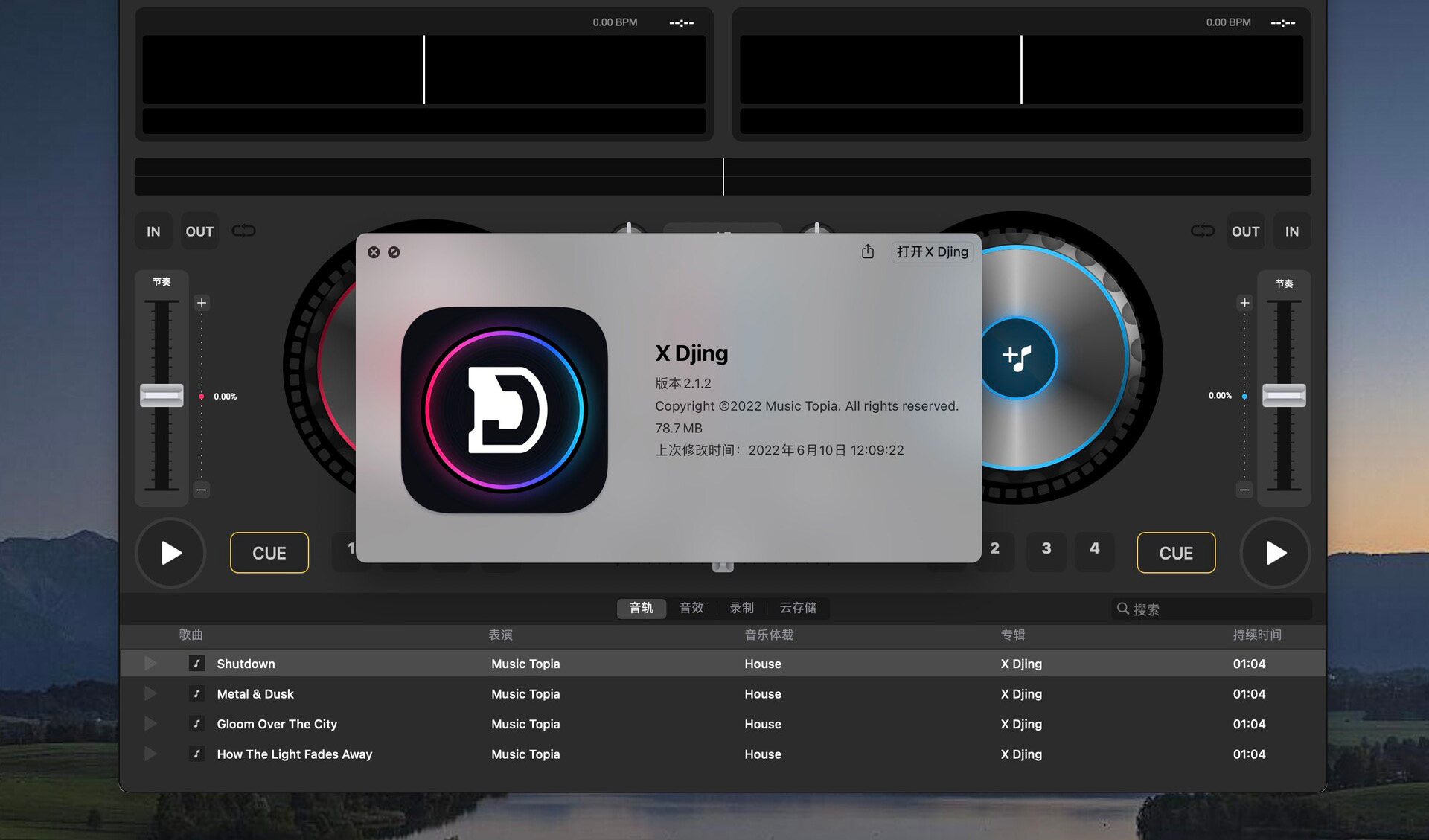Image resolution: width=1429 pixels, height=840 pixels.
Task: Toggle IN loop point on the left deck
Action: click(153, 231)
